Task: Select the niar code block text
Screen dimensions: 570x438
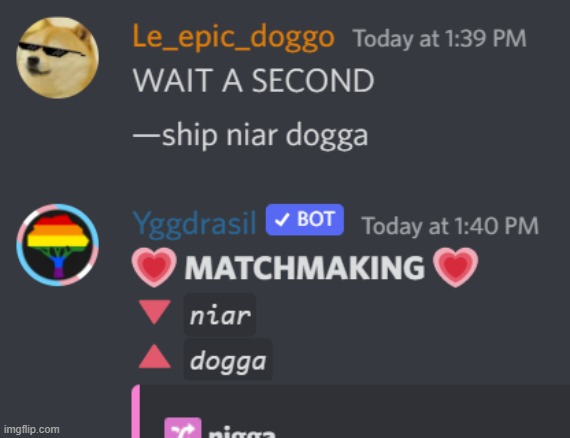Action: pyautogui.click(x=220, y=315)
